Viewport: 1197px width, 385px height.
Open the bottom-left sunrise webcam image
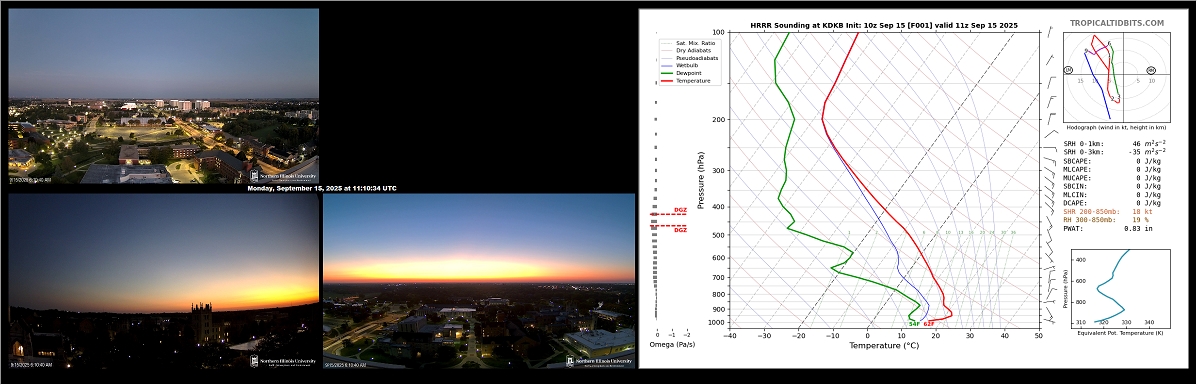click(x=163, y=281)
